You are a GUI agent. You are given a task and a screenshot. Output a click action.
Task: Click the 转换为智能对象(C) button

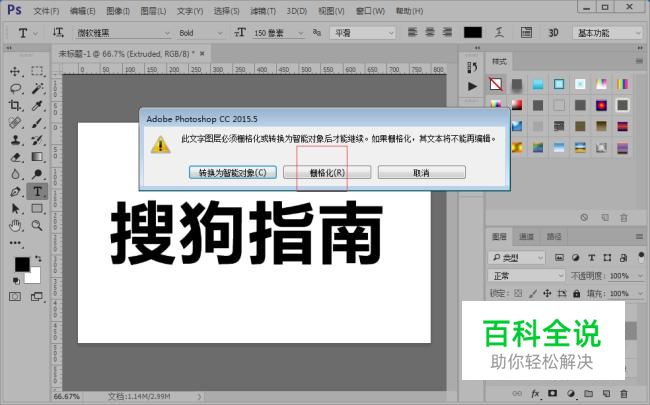point(233,172)
